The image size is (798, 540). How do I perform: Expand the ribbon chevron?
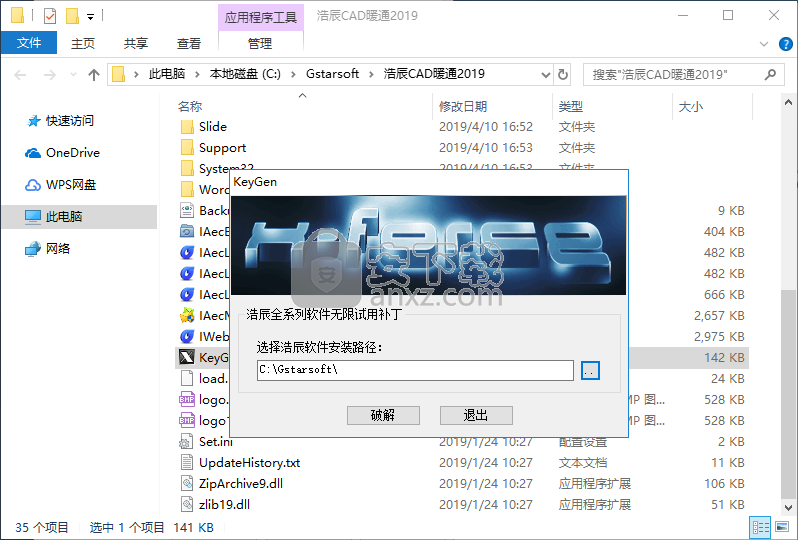point(763,44)
